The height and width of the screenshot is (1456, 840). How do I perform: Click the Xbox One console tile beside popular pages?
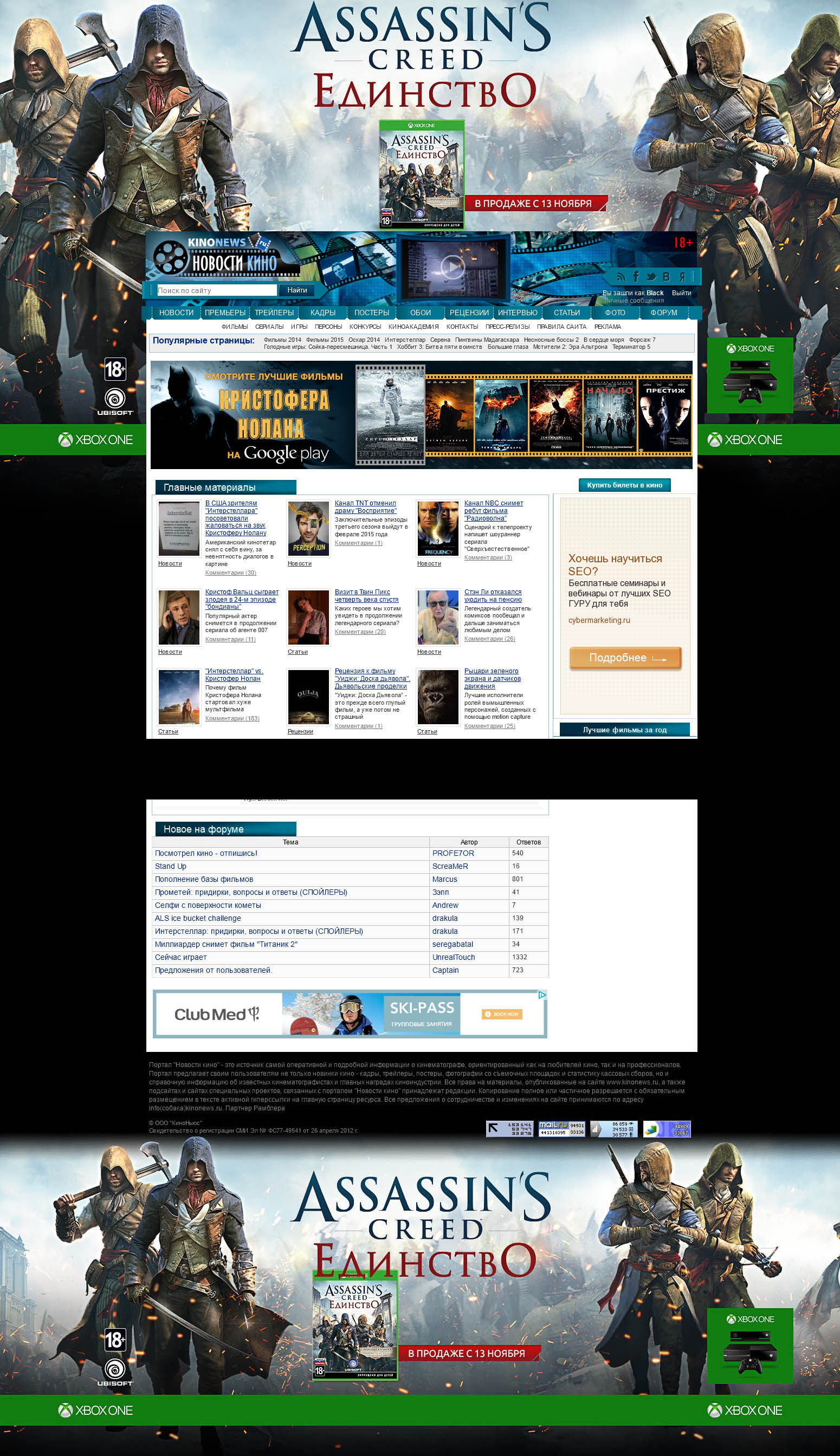tap(750, 375)
